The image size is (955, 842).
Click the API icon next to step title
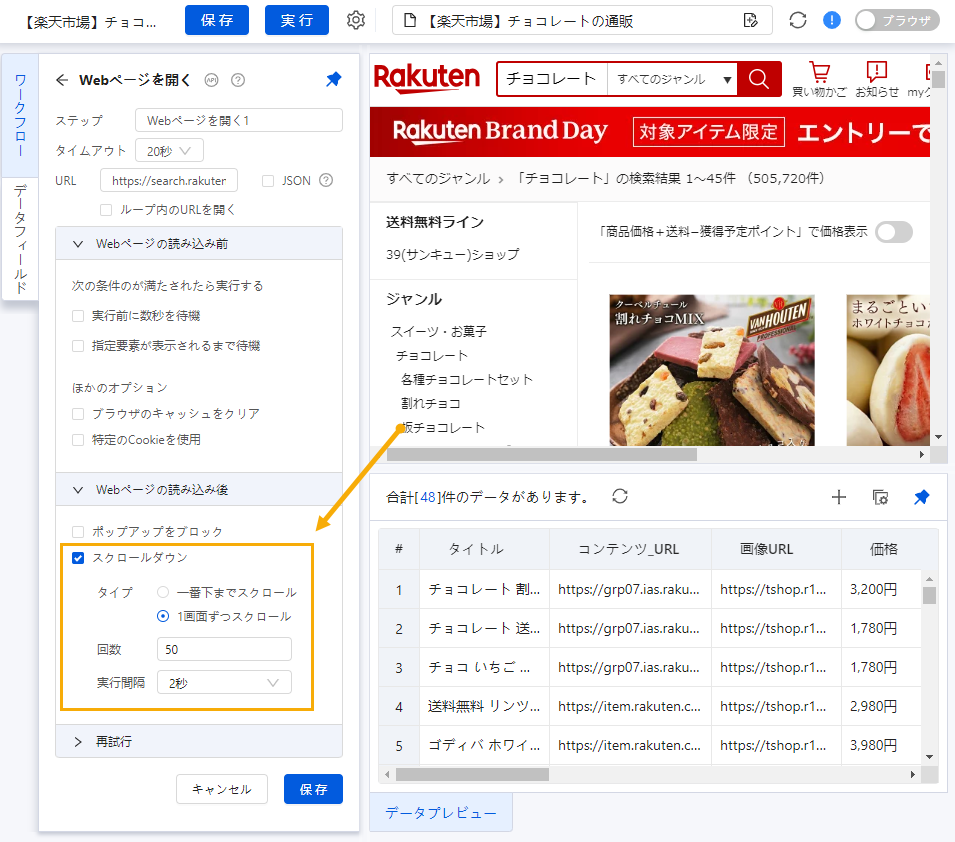point(211,80)
